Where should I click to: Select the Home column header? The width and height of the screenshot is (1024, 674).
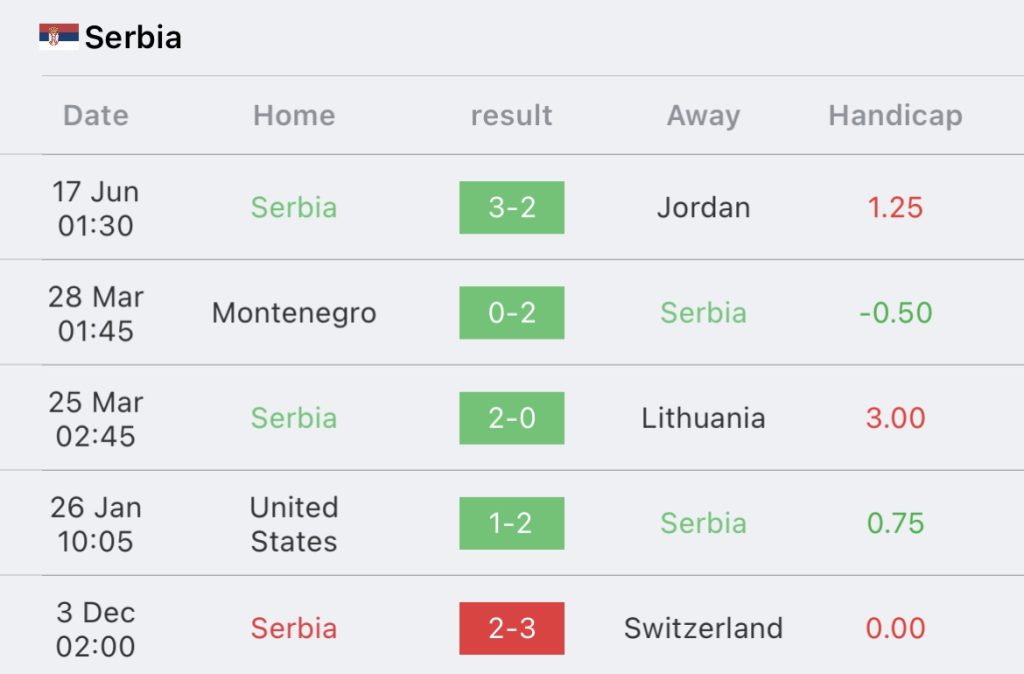tap(294, 116)
